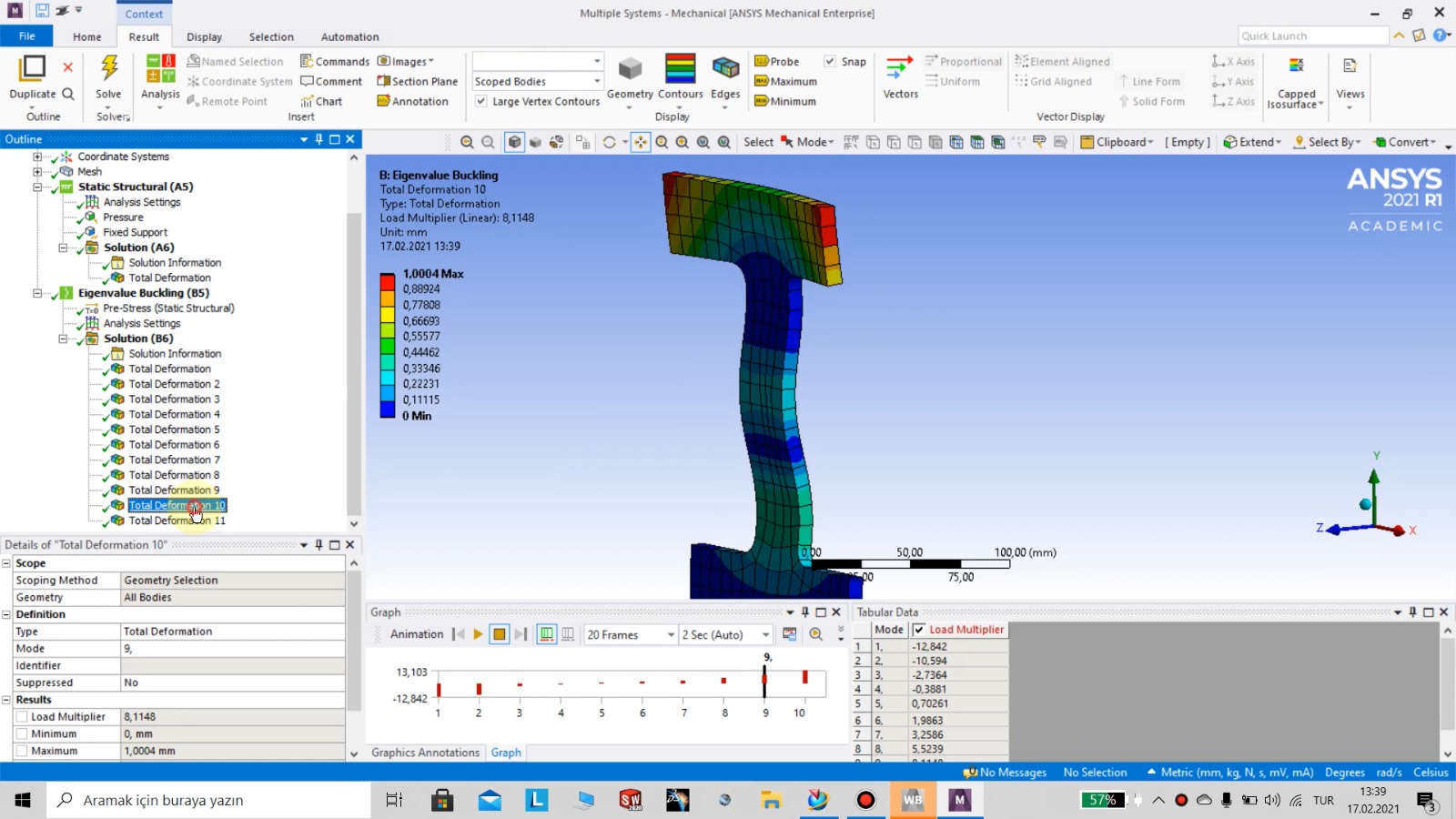The width and height of the screenshot is (1456, 819).
Task: Play the deformation animation
Action: point(478,634)
